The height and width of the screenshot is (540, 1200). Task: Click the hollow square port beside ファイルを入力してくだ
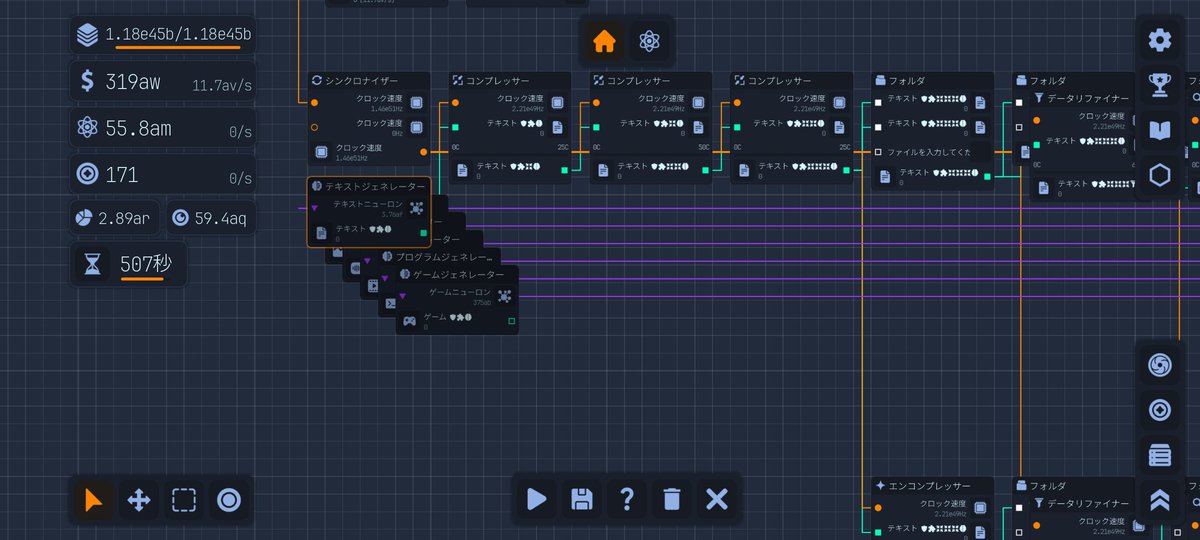[x=878, y=152]
